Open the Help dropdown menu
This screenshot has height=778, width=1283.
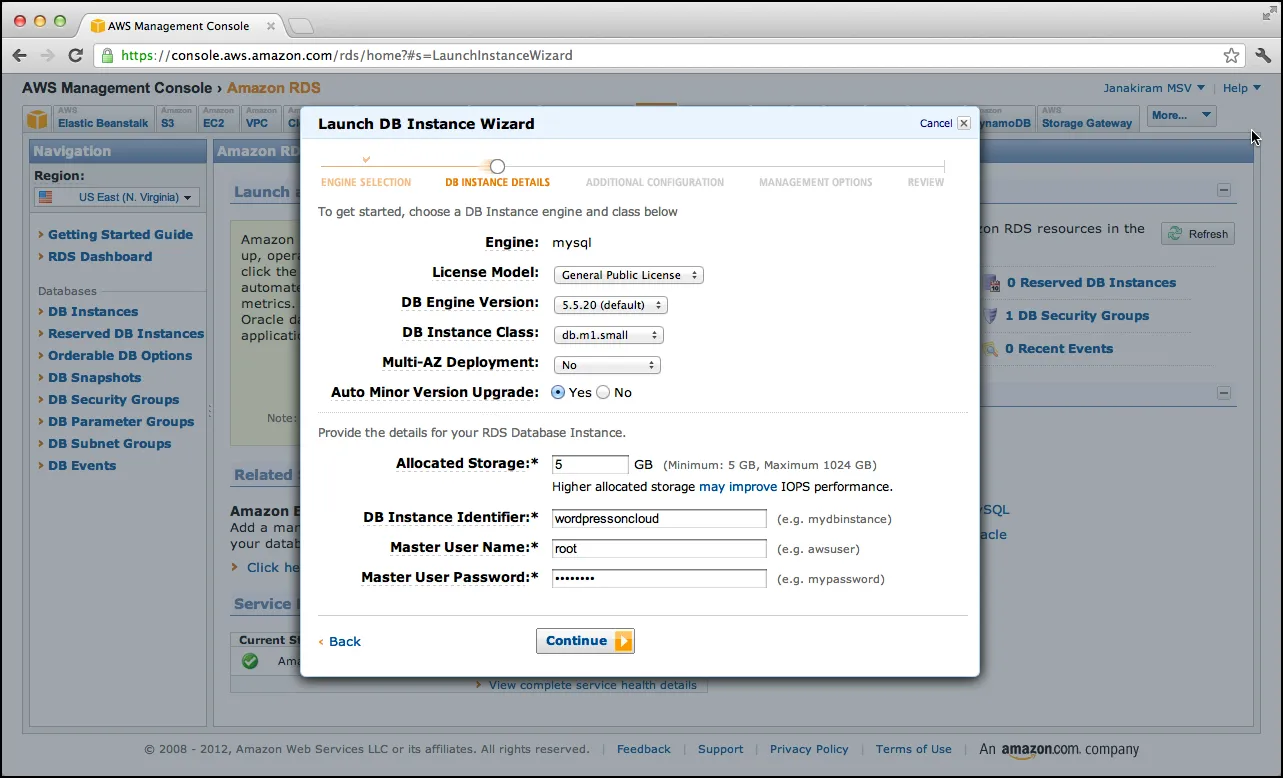click(x=1241, y=88)
